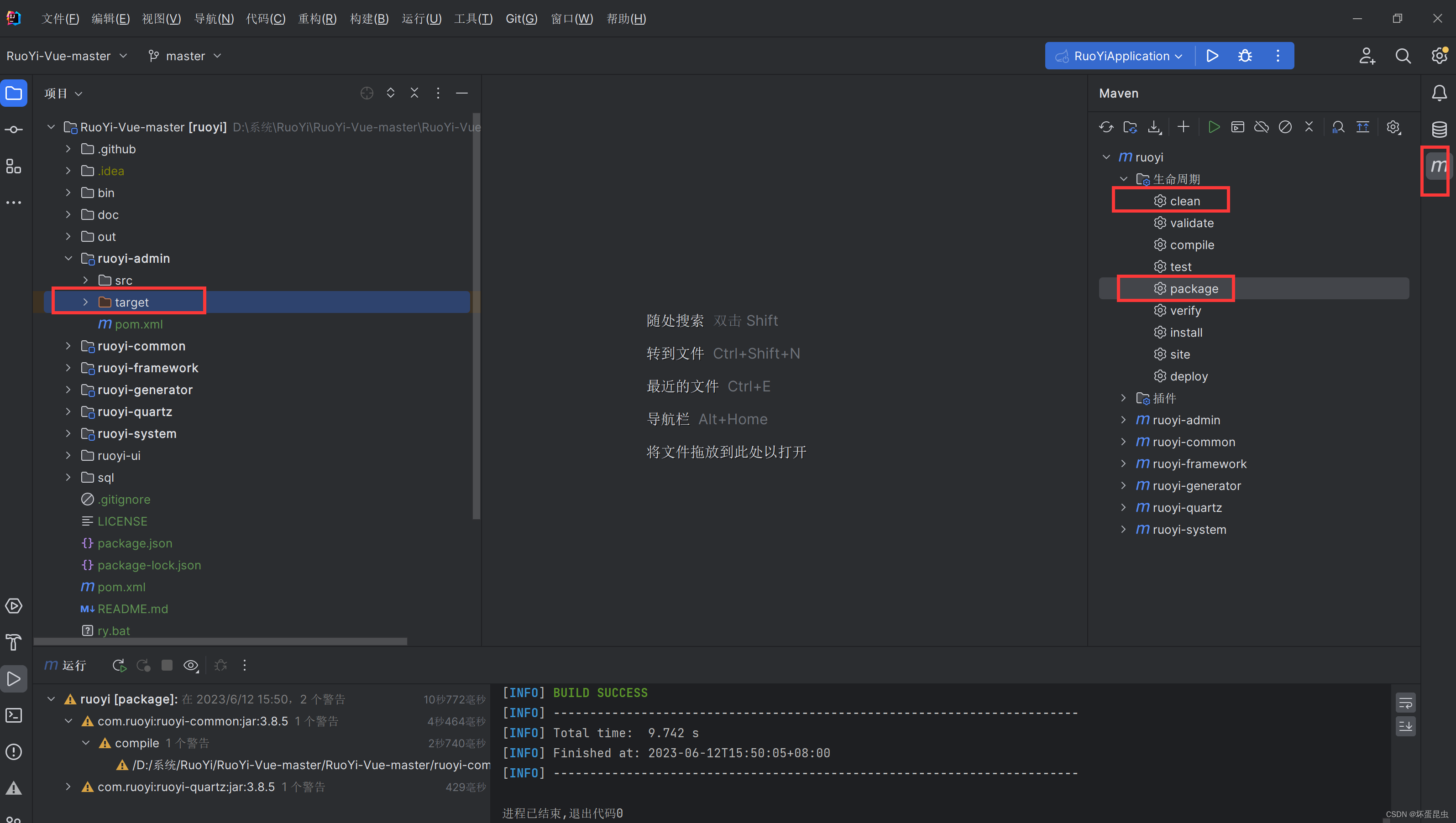The height and width of the screenshot is (823, 1456).
Task: Open the 构建(B) menu
Action: pos(369,19)
